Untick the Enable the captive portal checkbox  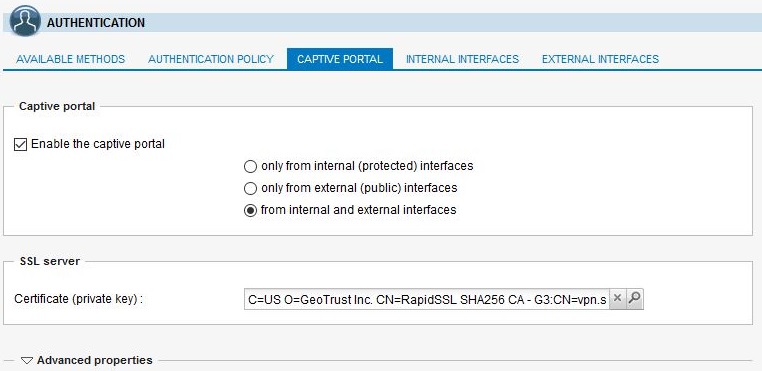(20, 144)
